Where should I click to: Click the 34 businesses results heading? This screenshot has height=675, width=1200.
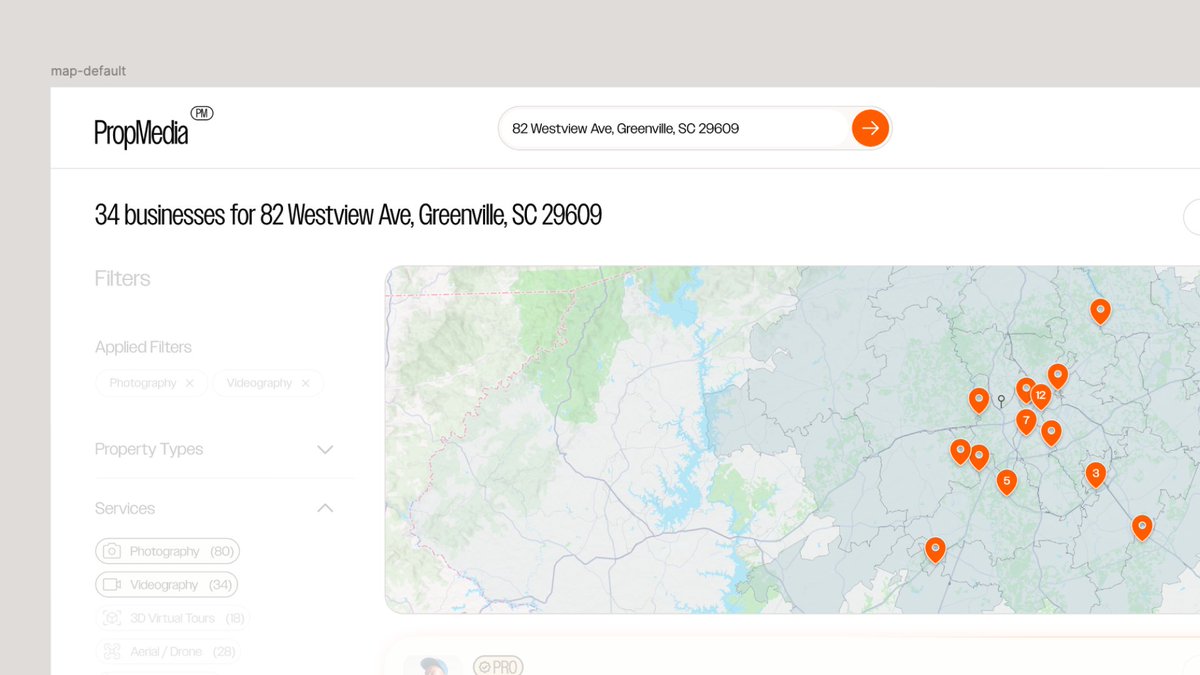coord(348,215)
